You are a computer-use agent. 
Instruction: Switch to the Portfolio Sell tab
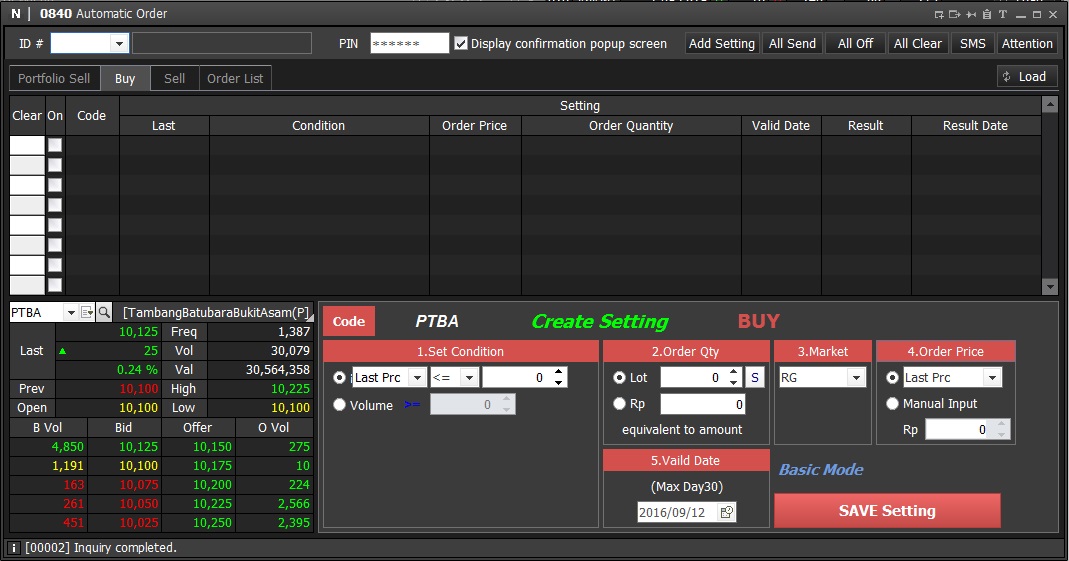tap(54, 78)
